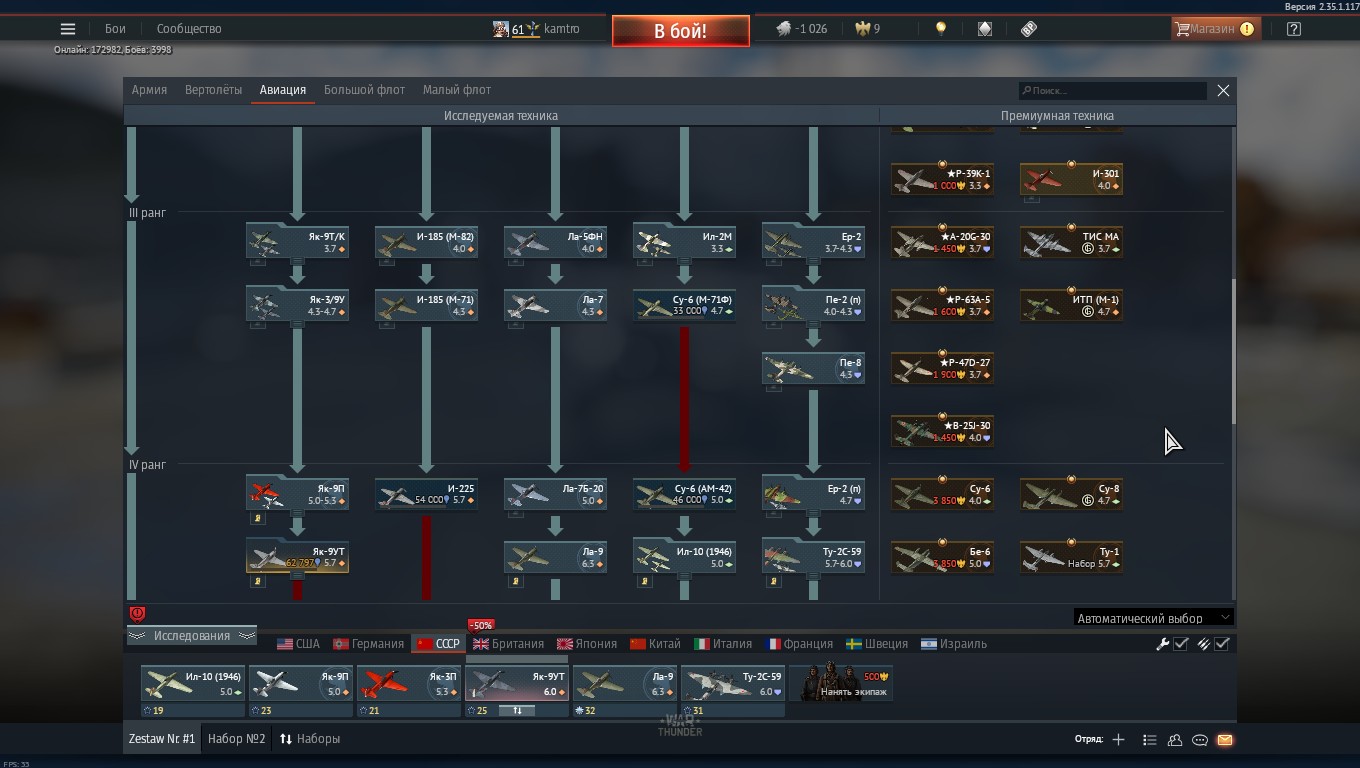Select the Ту-2С-59 card in tree
Image resolution: width=1360 pixels, height=768 pixels.
813,557
